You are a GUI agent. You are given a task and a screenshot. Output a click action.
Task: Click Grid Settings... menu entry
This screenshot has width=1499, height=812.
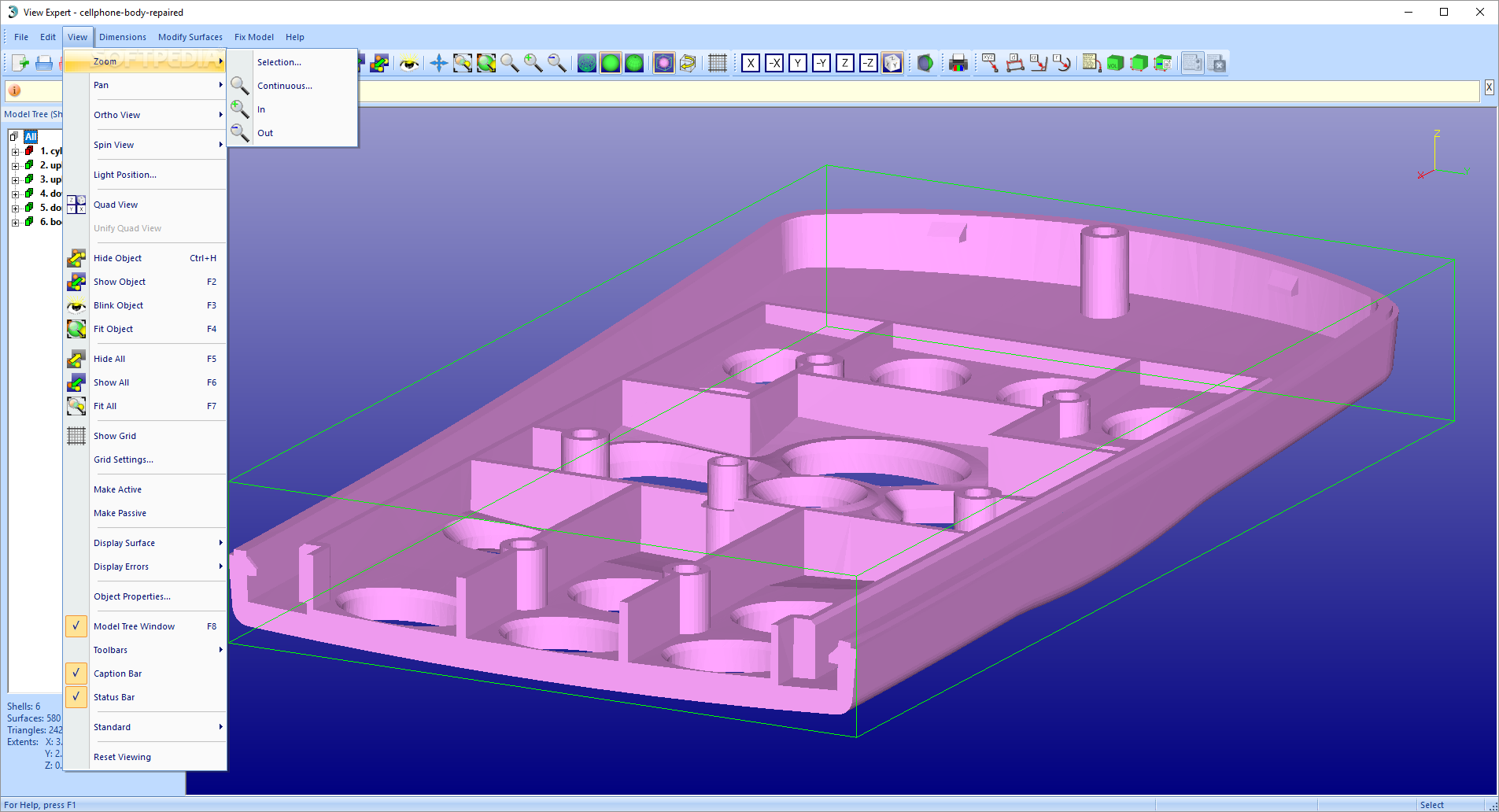(145, 460)
